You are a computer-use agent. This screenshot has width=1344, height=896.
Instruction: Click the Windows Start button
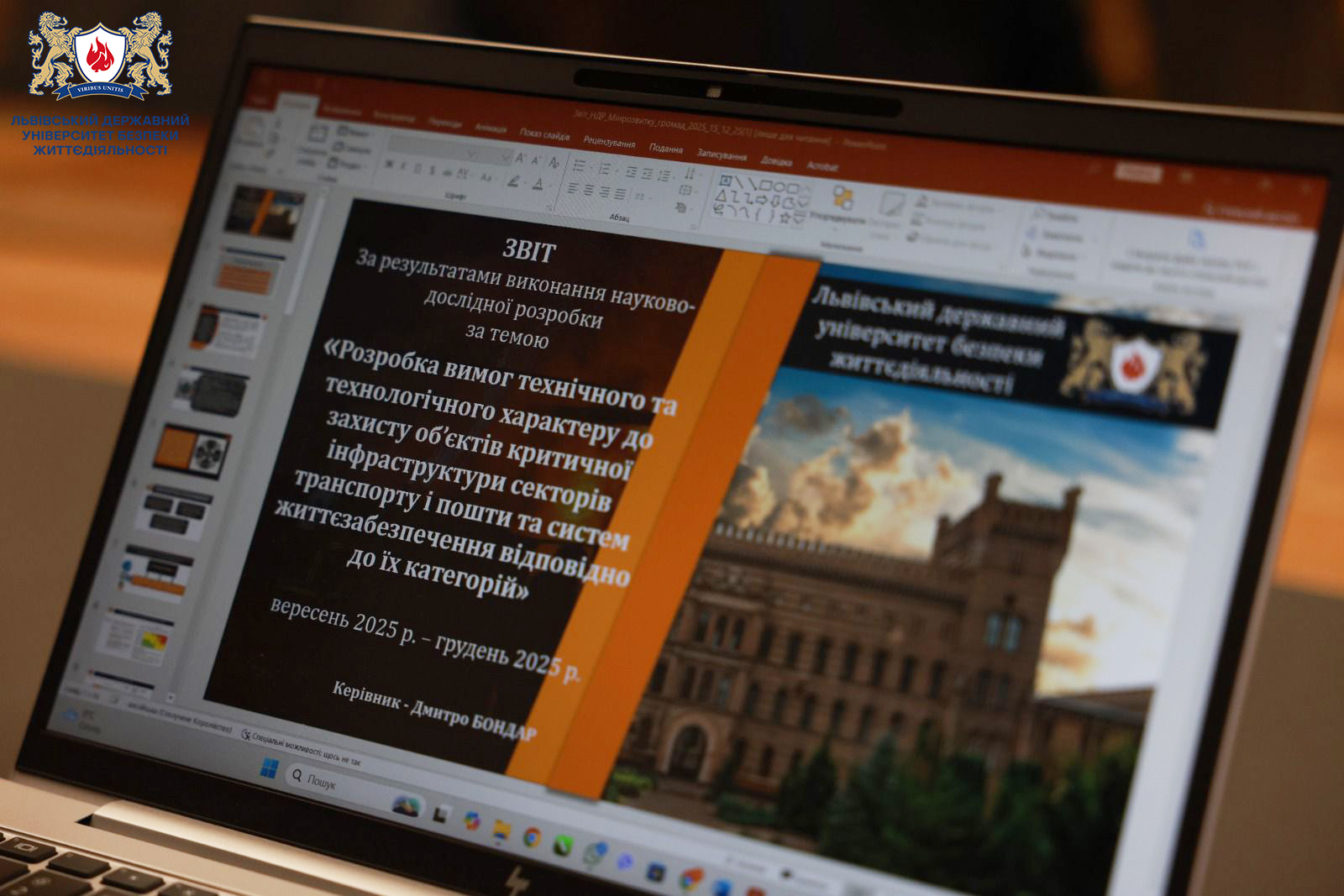click(x=270, y=768)
